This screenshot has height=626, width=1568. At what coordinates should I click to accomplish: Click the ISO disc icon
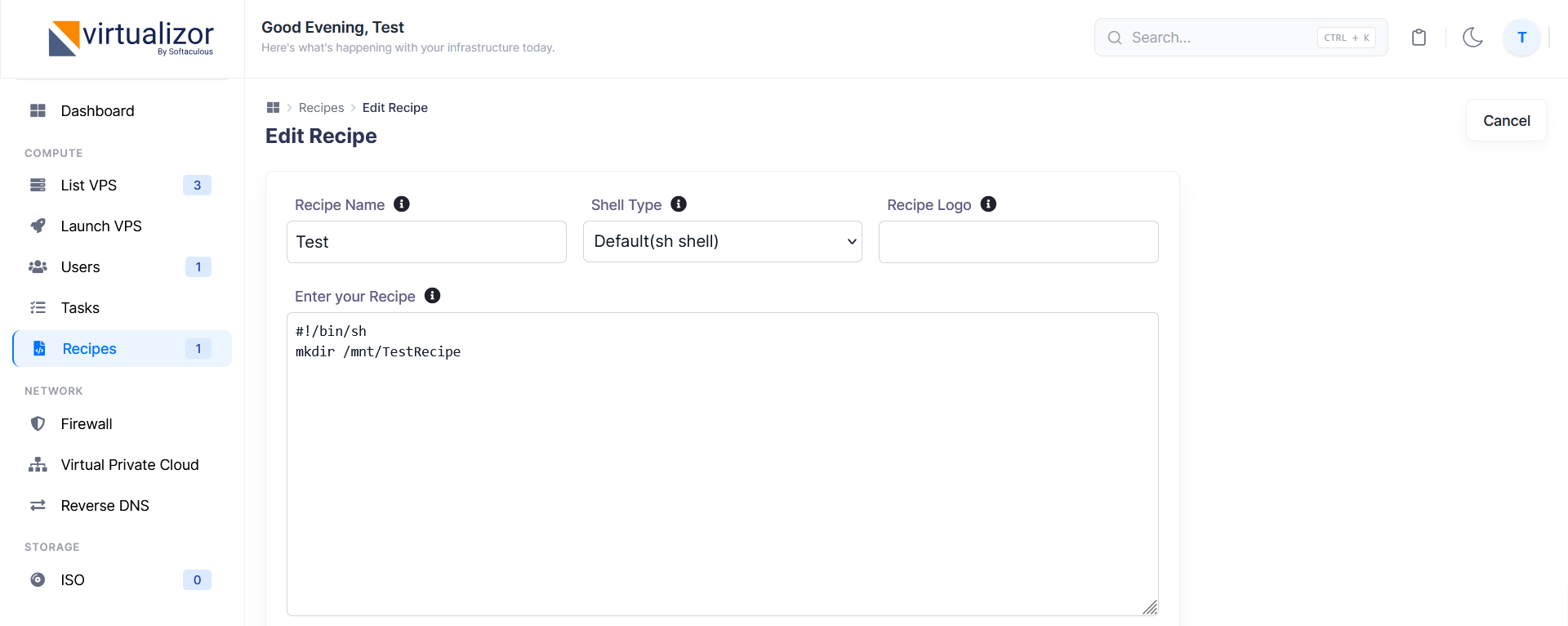click(38, 580)
